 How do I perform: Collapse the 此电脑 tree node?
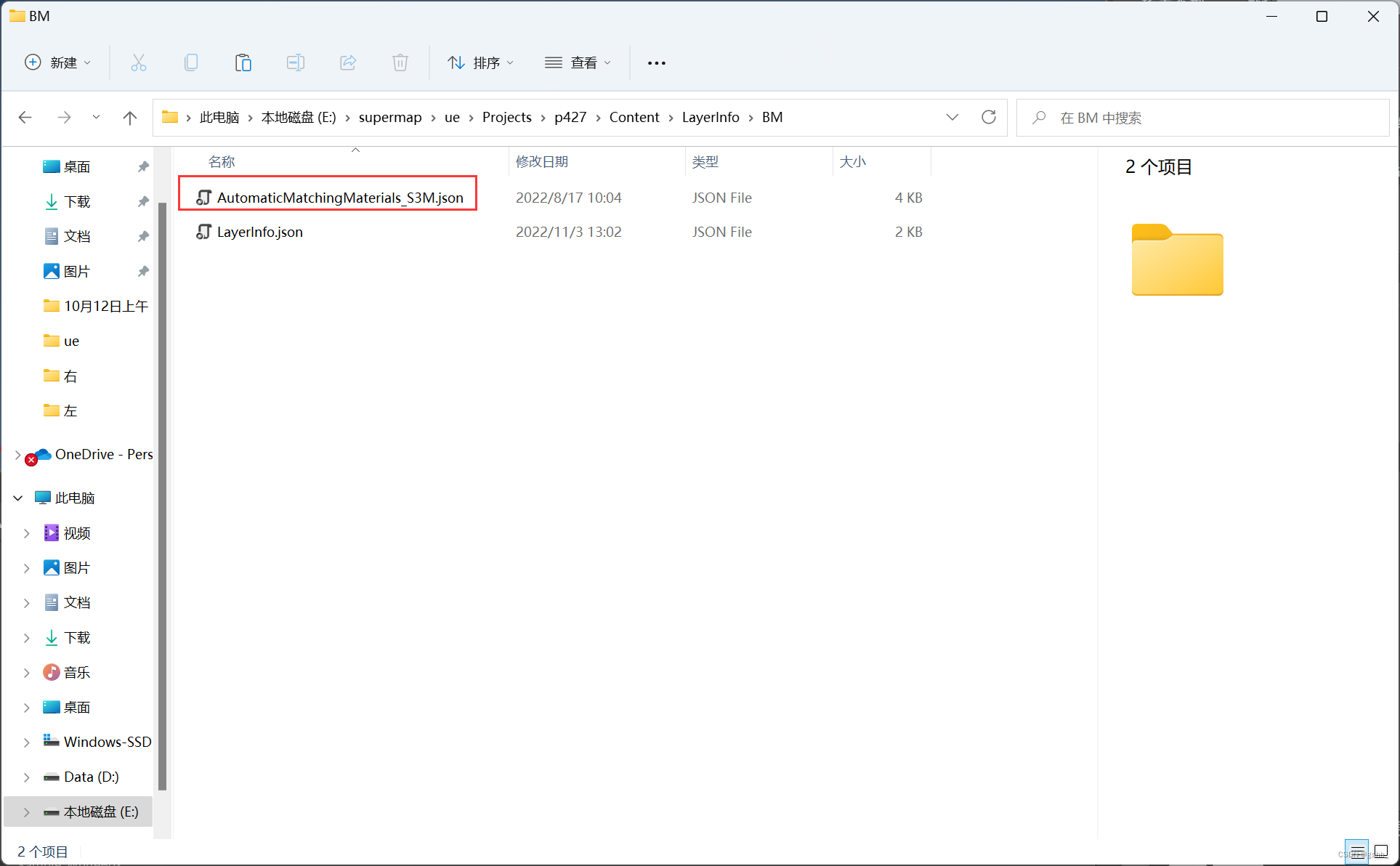tap(18, 498)
